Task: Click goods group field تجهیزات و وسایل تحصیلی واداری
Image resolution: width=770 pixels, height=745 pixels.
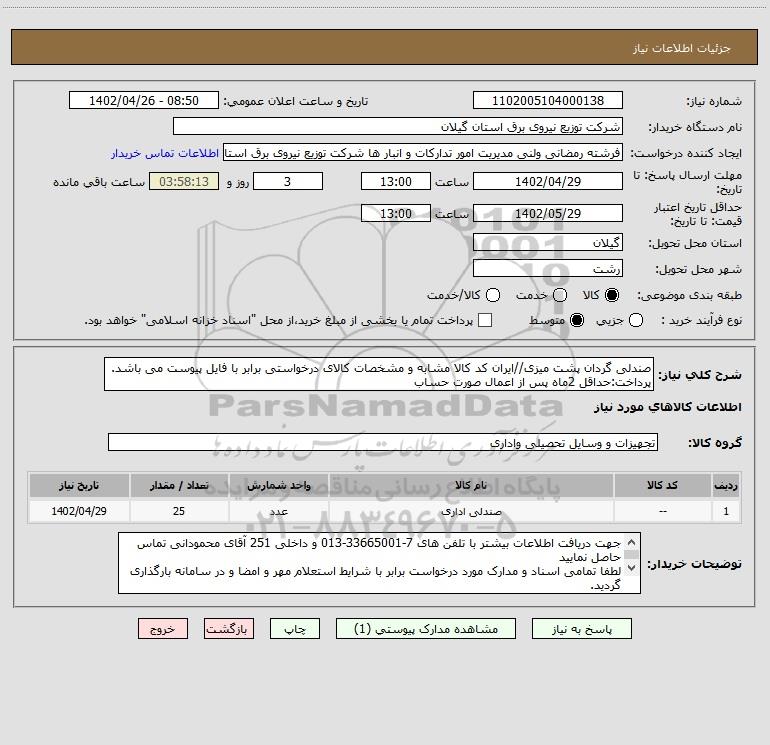Action: 383,442
